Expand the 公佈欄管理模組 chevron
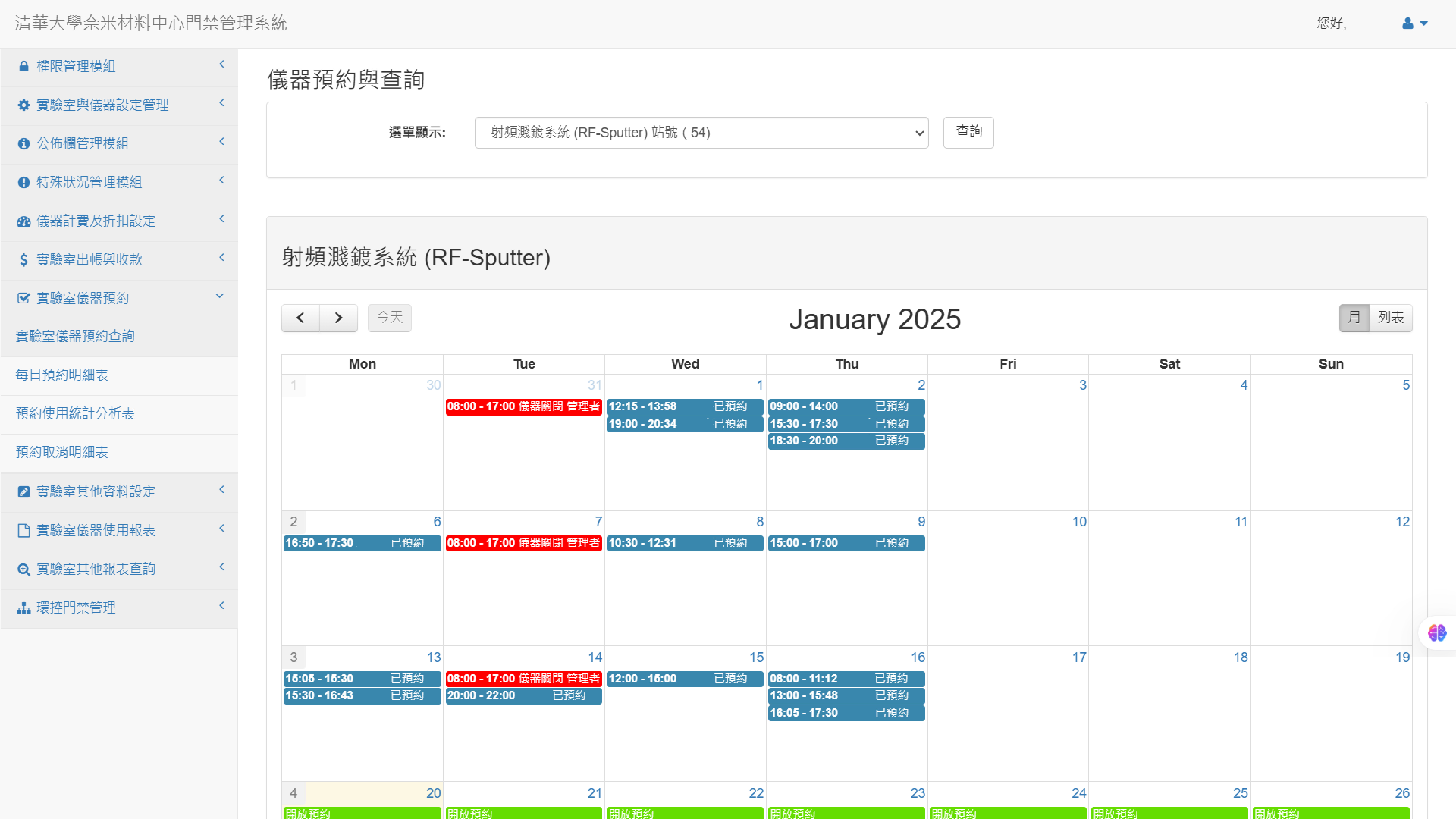The width and height of the screenshot is (1456, 819). pyautogui.click(x=221, y=141)
